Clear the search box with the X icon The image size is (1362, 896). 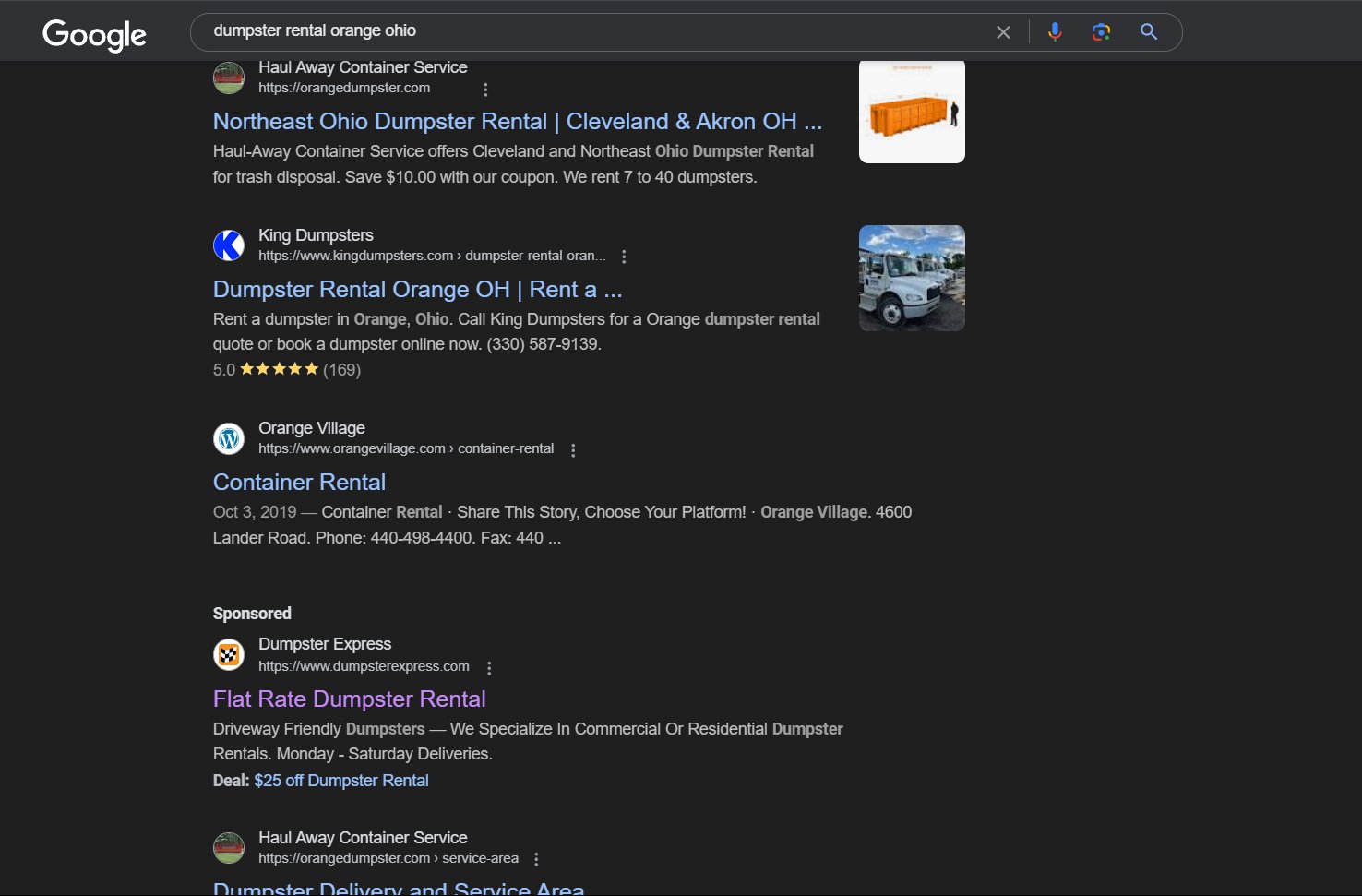1002,30
